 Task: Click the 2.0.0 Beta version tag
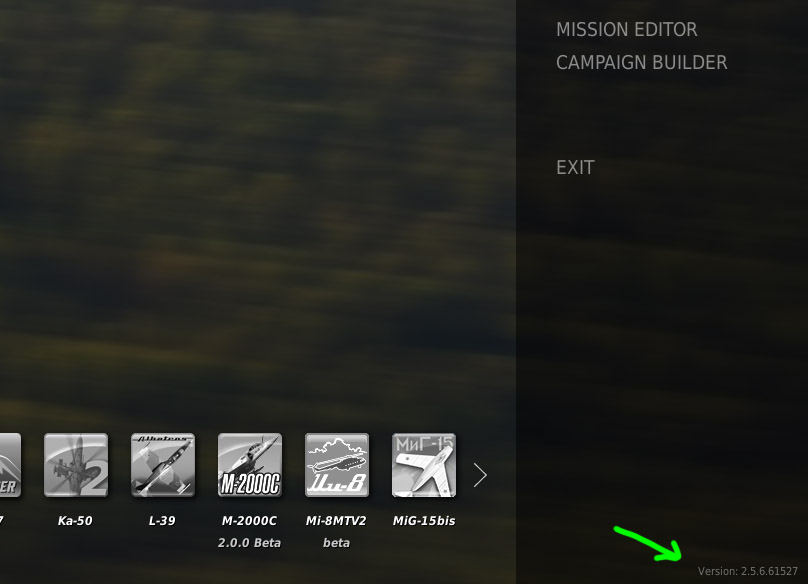(249, 543)
